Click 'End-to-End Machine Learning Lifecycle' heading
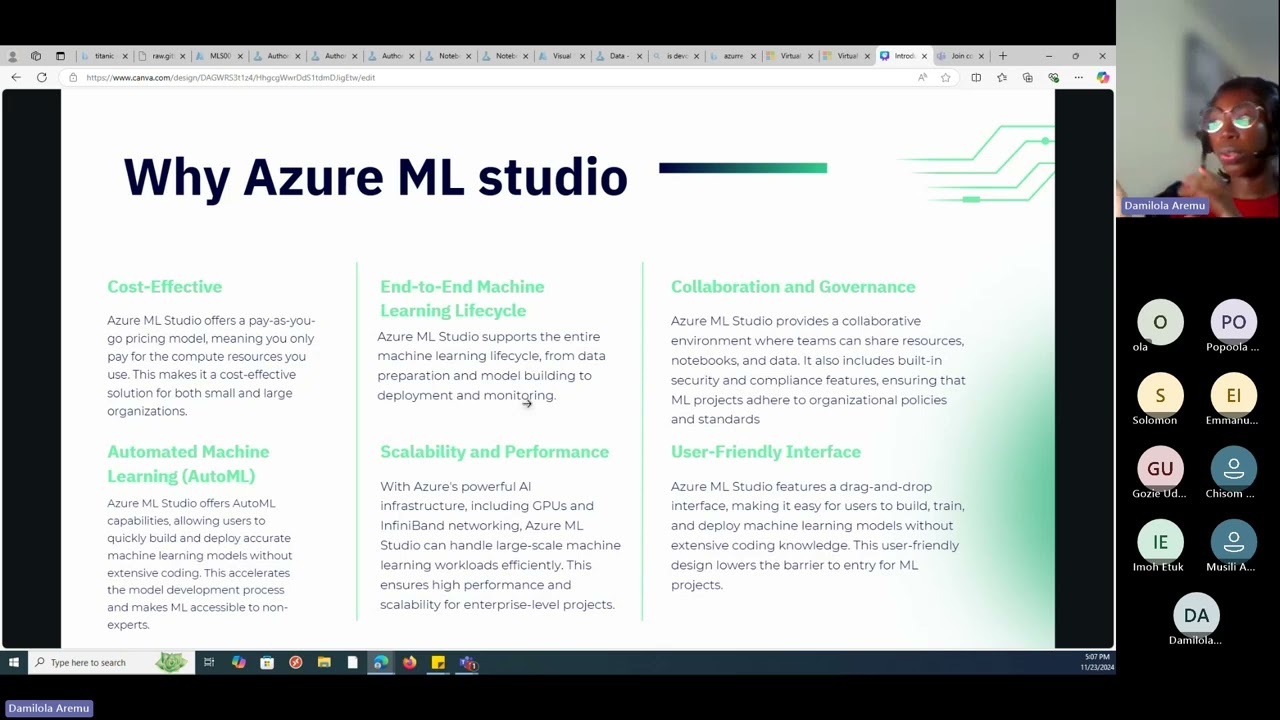 click(x=462, y=298)
